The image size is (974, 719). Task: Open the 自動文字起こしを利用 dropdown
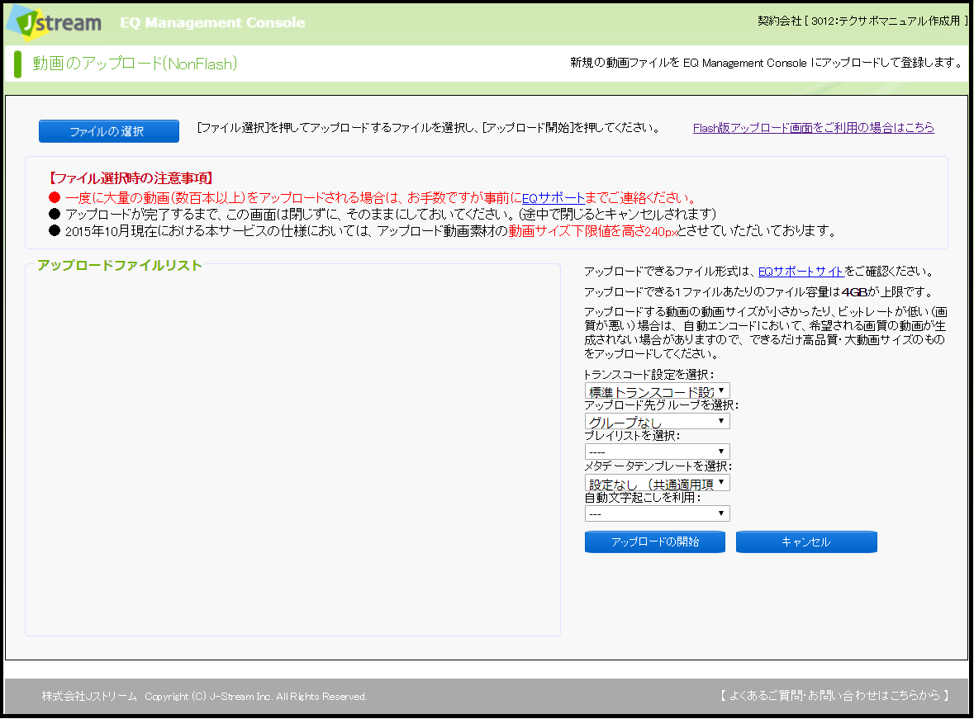[x=657, y=513]
